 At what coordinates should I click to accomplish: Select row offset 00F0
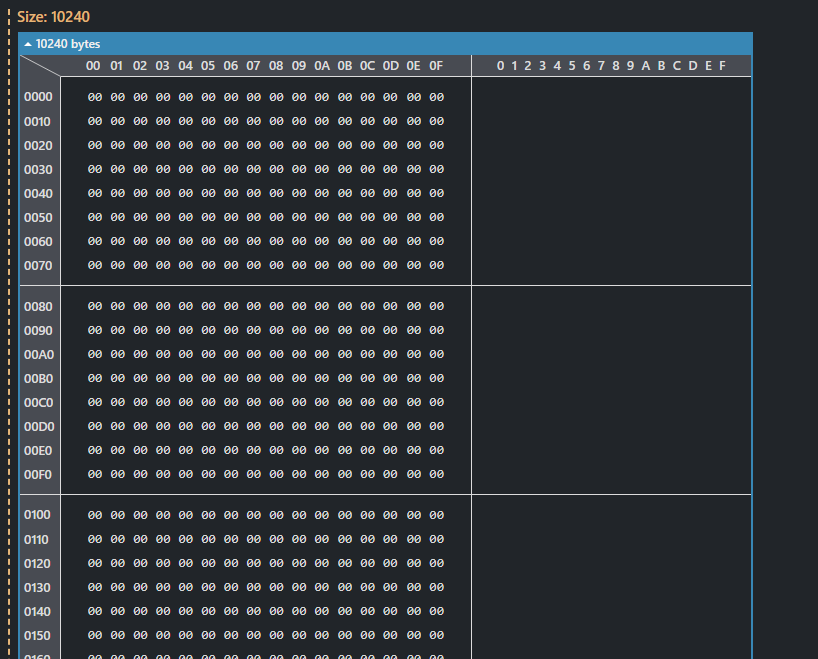pyautogui.click(x=38, y=475)
